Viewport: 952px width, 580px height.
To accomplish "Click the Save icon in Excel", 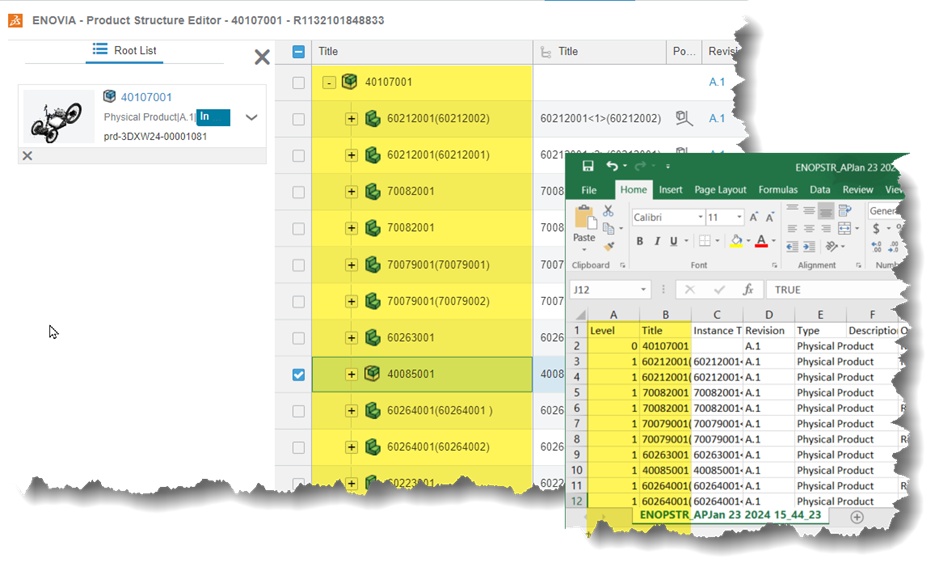I will tap(587, 166).
